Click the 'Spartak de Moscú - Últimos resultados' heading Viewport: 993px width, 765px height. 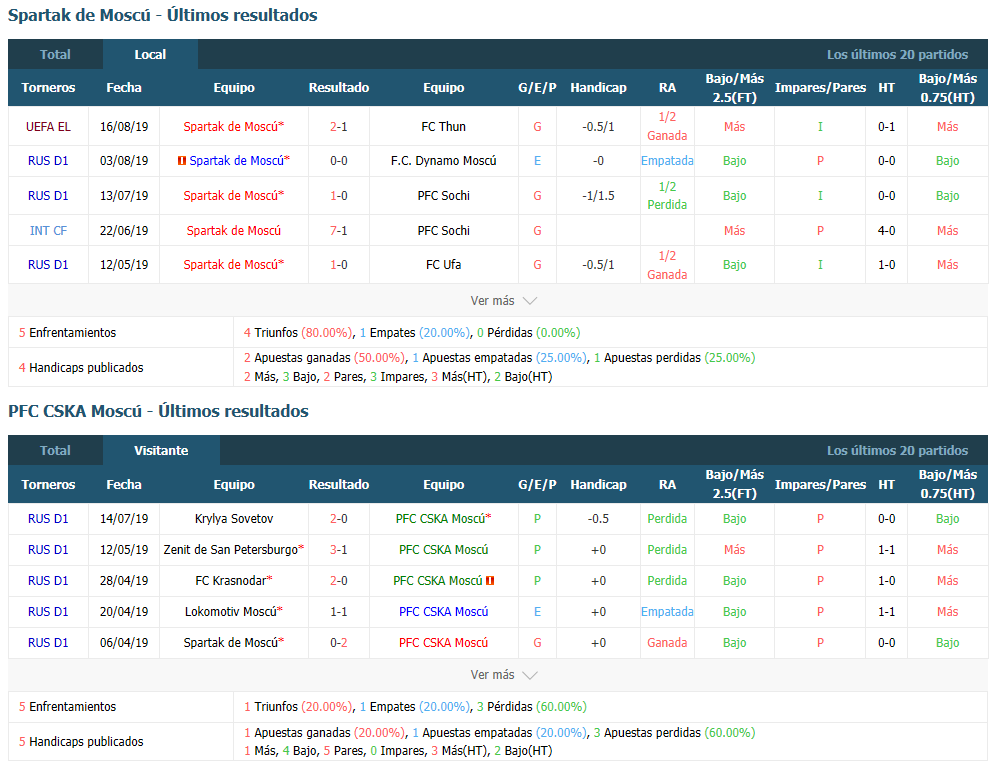[x=163, y=15]
